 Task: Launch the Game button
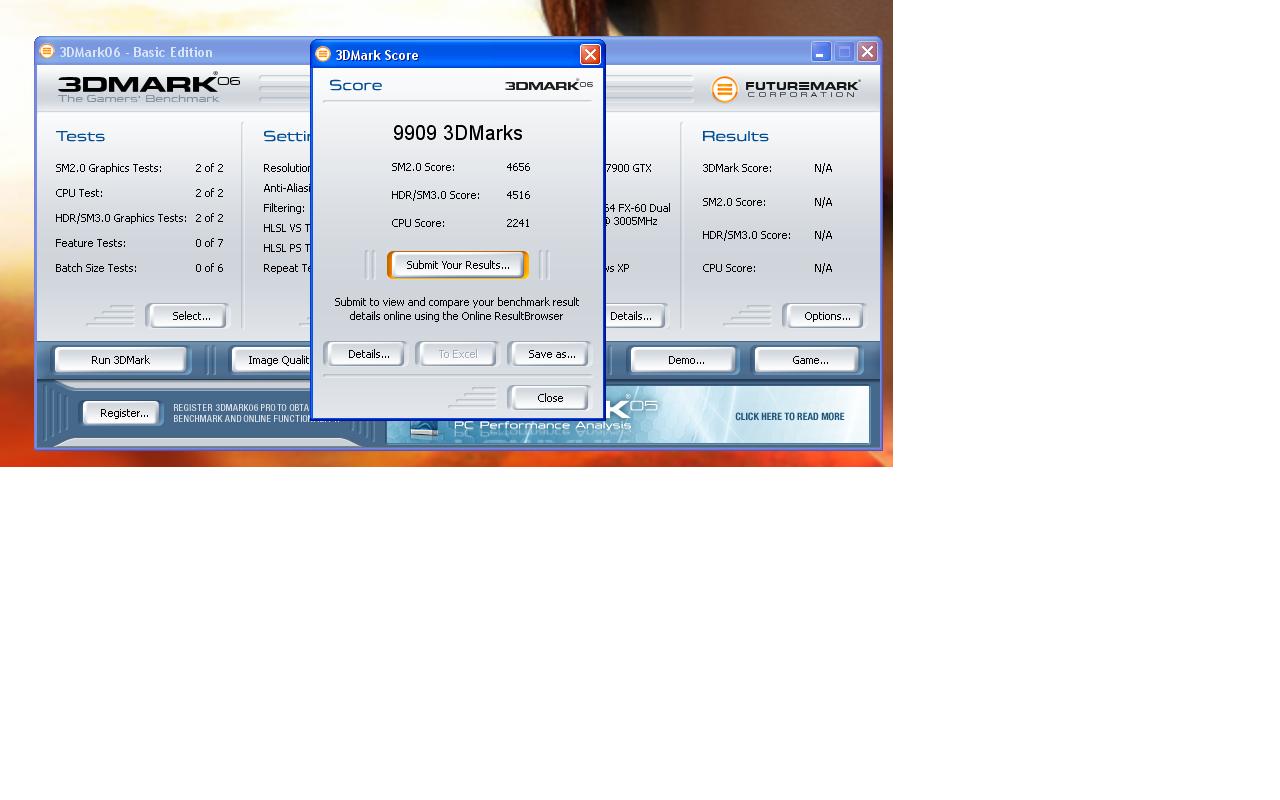point(809,360)
